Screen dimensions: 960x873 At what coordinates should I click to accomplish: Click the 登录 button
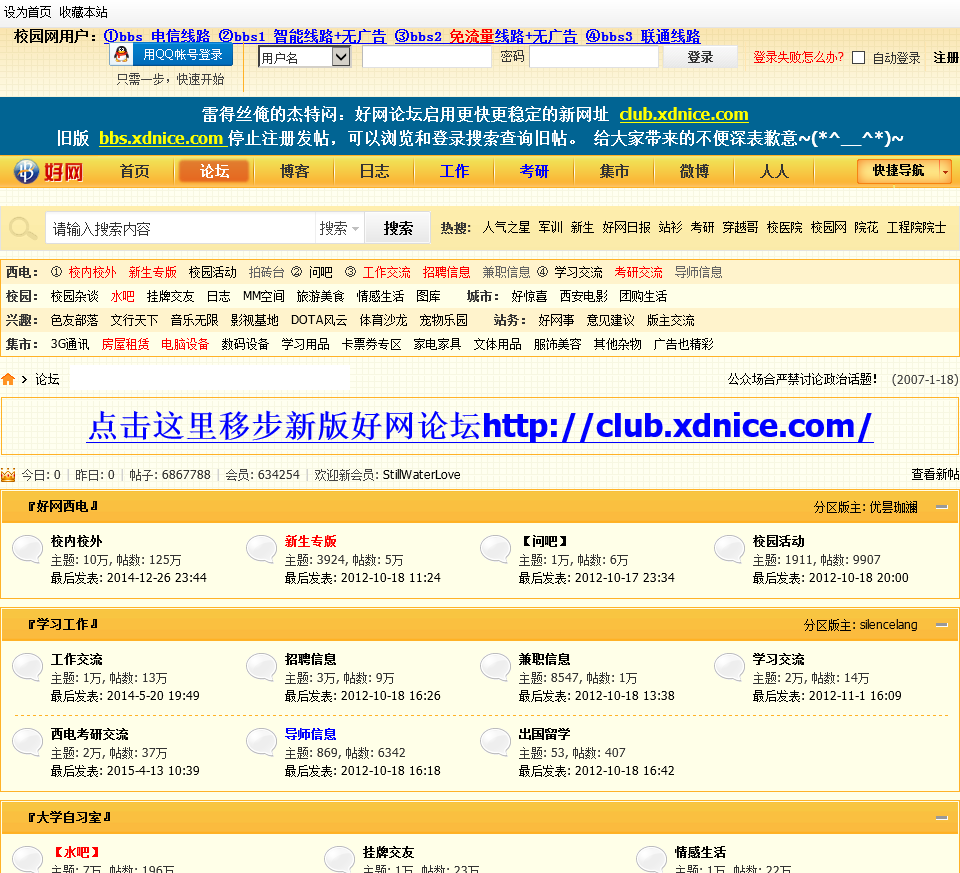[700, 57]
